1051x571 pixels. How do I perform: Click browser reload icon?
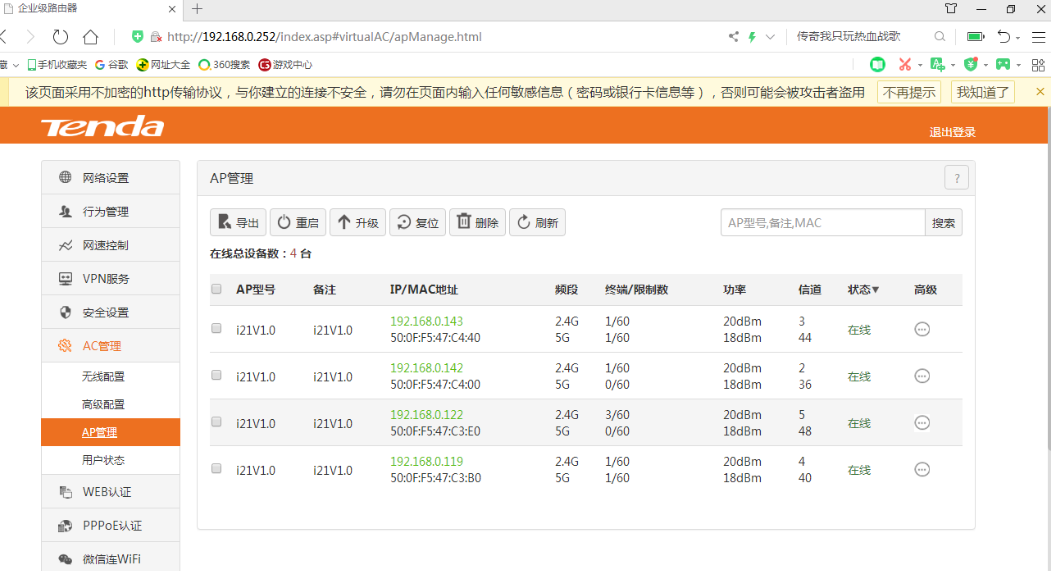click(x=60, y=37)
